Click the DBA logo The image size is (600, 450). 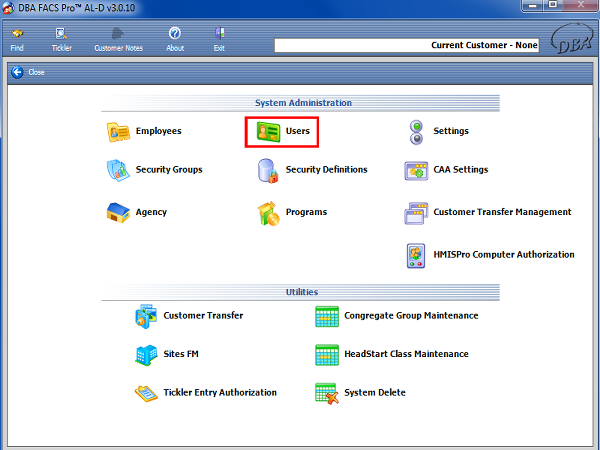coord(572,39)
